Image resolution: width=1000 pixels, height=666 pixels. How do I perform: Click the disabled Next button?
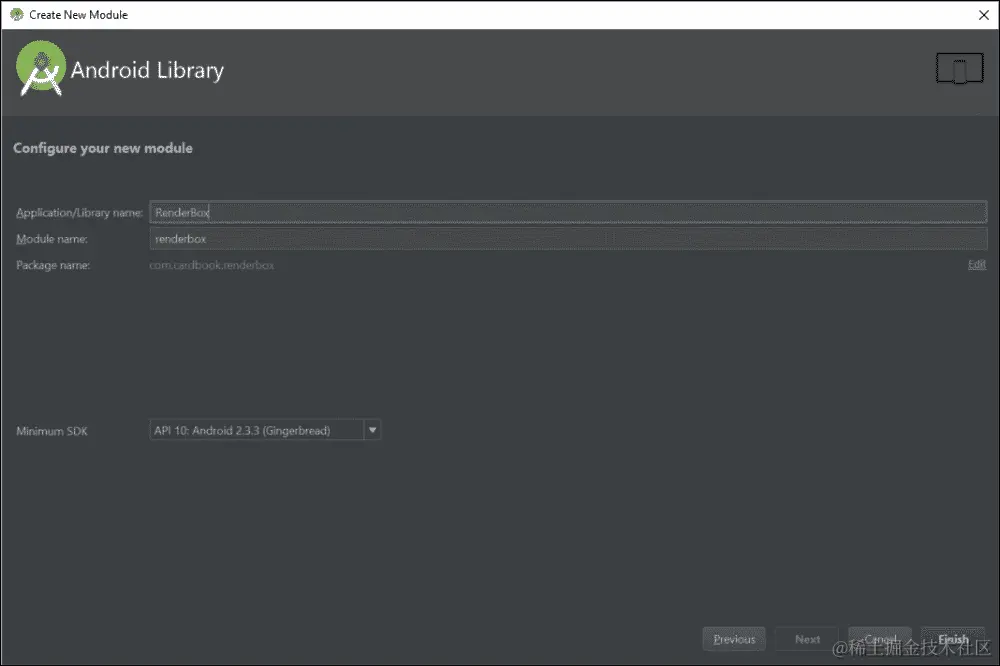(806, 638)
